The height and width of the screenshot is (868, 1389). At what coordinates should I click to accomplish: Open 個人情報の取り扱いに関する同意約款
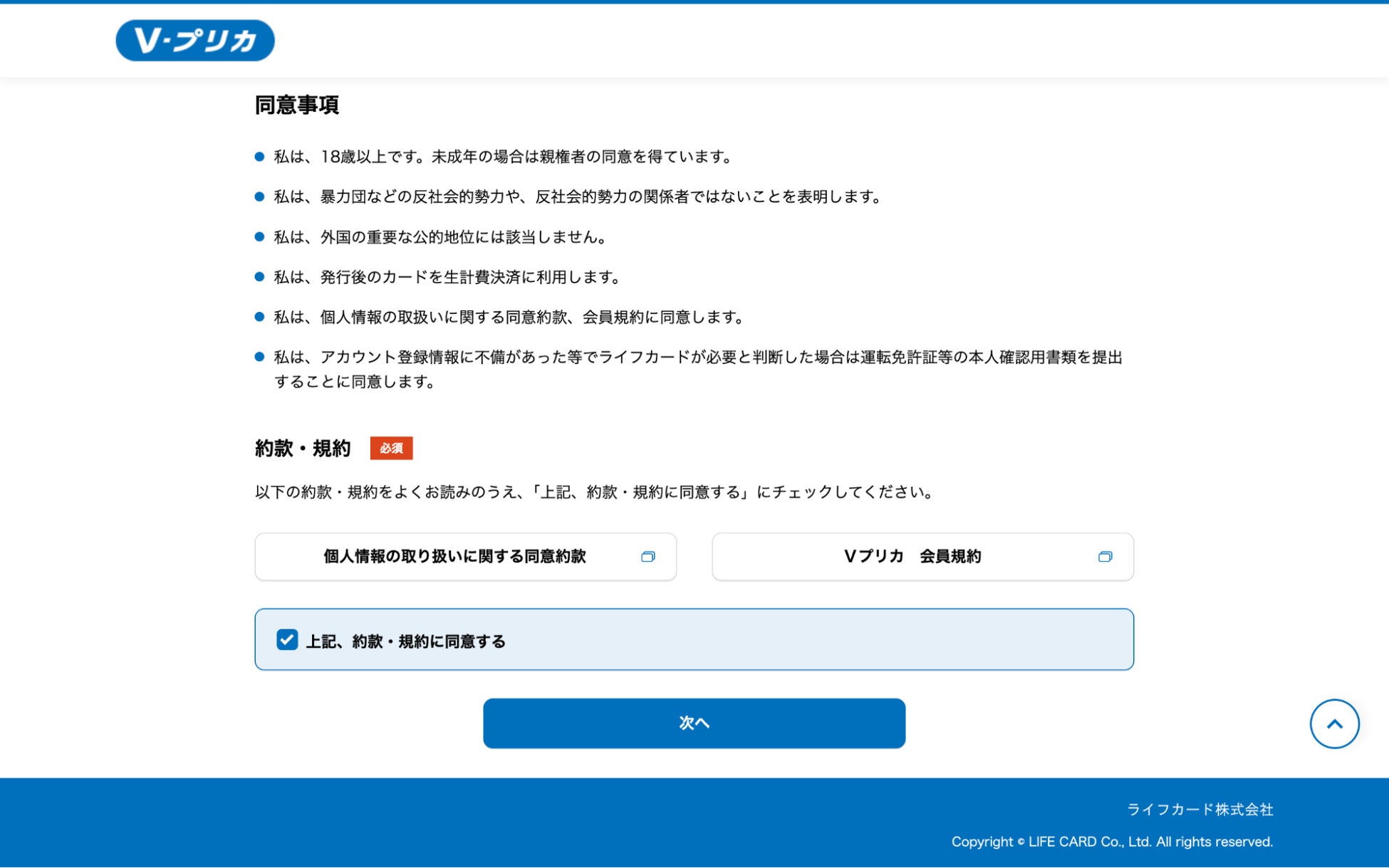pyautogui.click(x=454, y=557)
